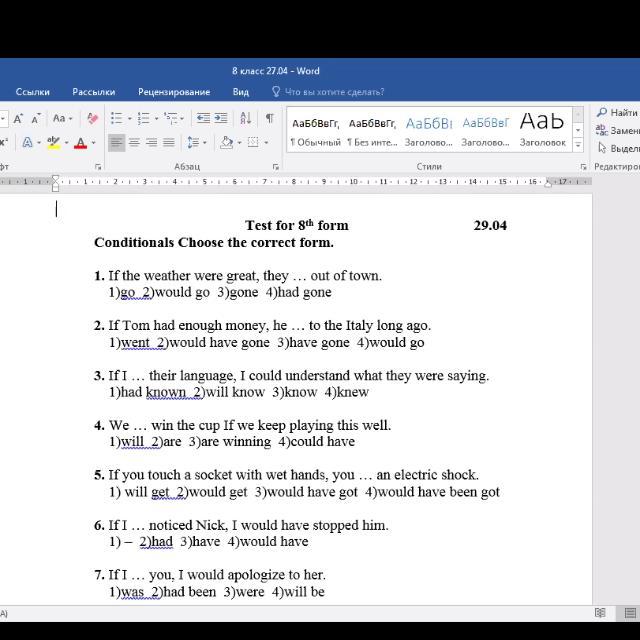Click the Increase Font Size icon
This screenshot has height=640, width=640.
click(x=18, y=118)
